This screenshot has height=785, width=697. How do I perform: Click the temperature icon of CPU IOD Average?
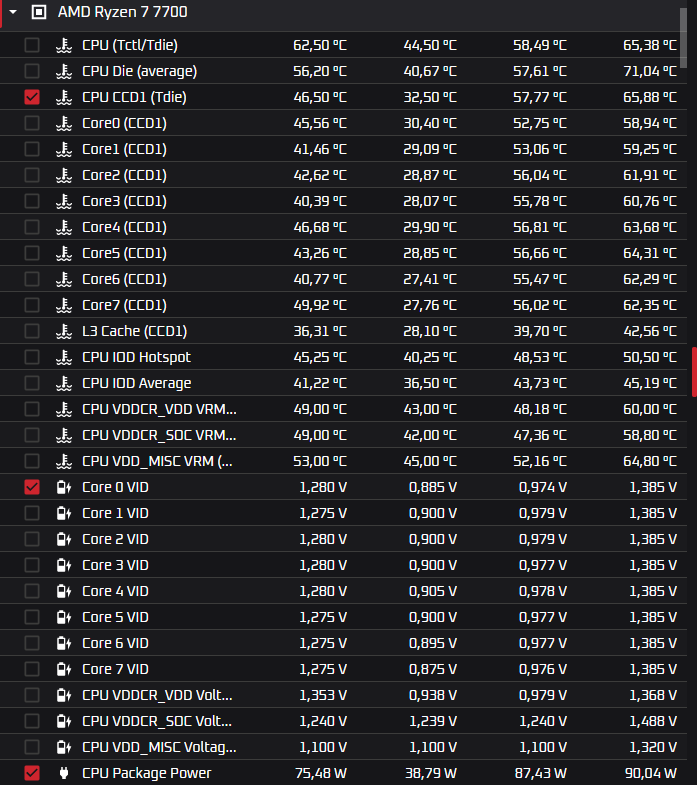[x=64, y=383]
